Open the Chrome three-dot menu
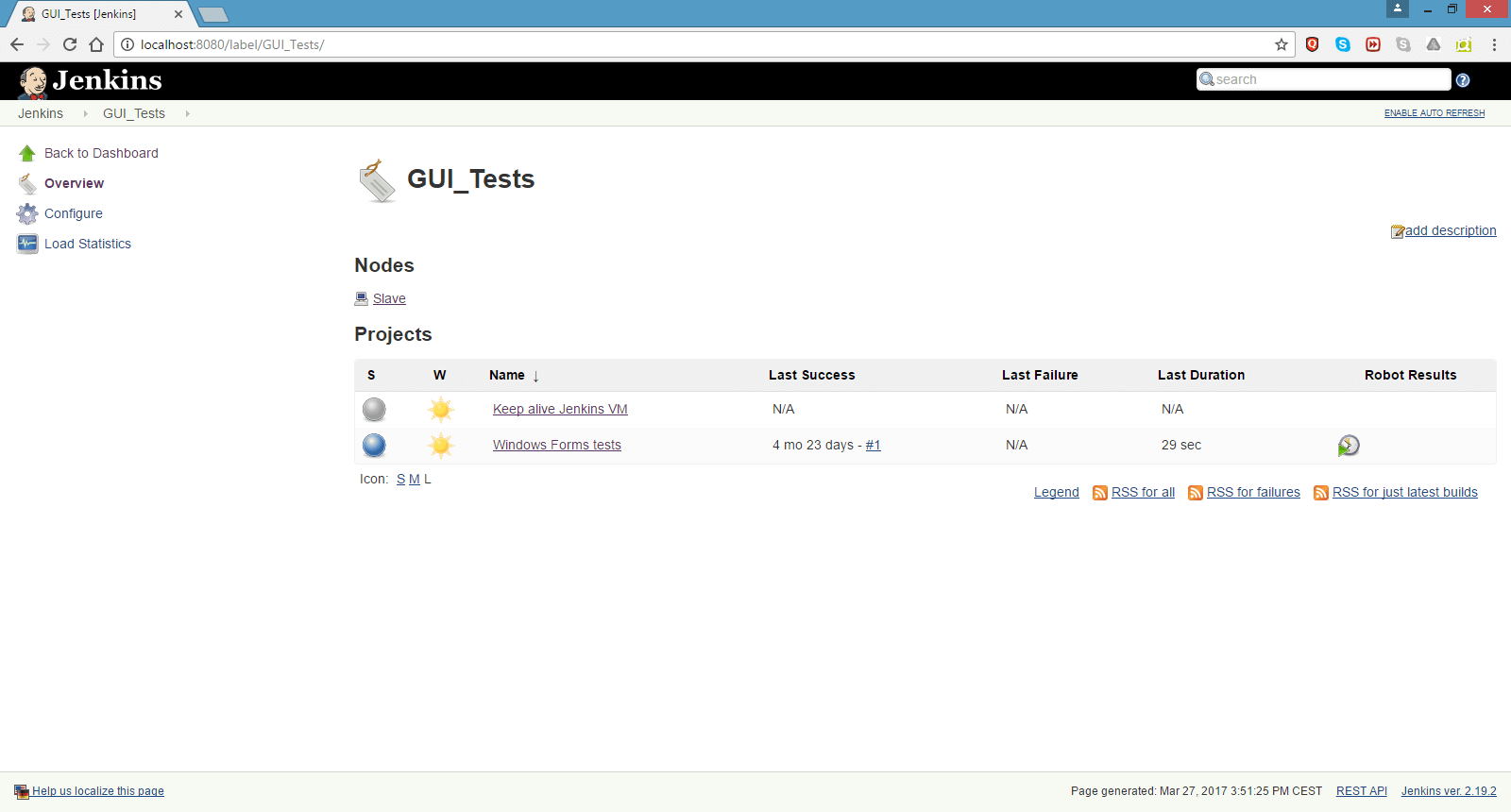Image resolution: width=1511 pixels, height=812 pixels. click(1494, 44)
